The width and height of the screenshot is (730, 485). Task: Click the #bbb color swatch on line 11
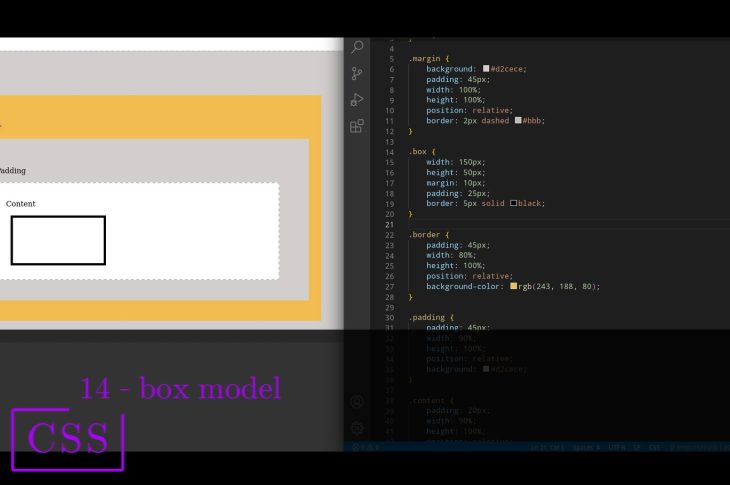pyautogui.click(x=517, y=120)
